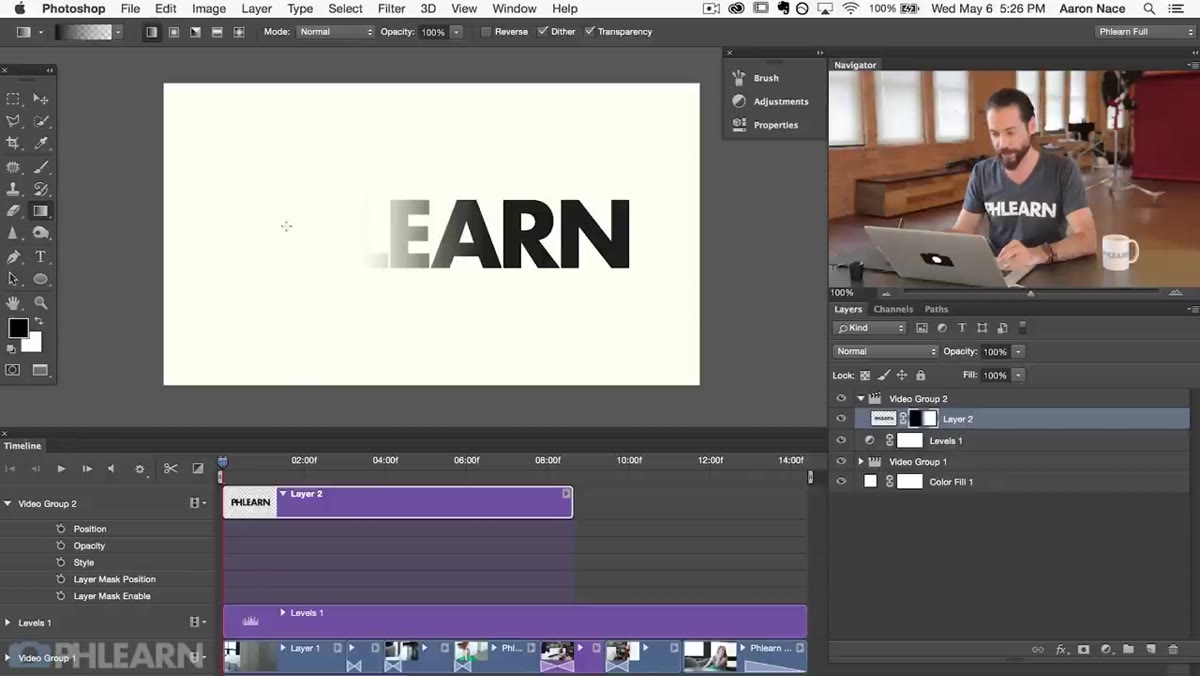Enable the Reverse checkbox
Viewport: 1200px width, 676px height.
(486, 32)
